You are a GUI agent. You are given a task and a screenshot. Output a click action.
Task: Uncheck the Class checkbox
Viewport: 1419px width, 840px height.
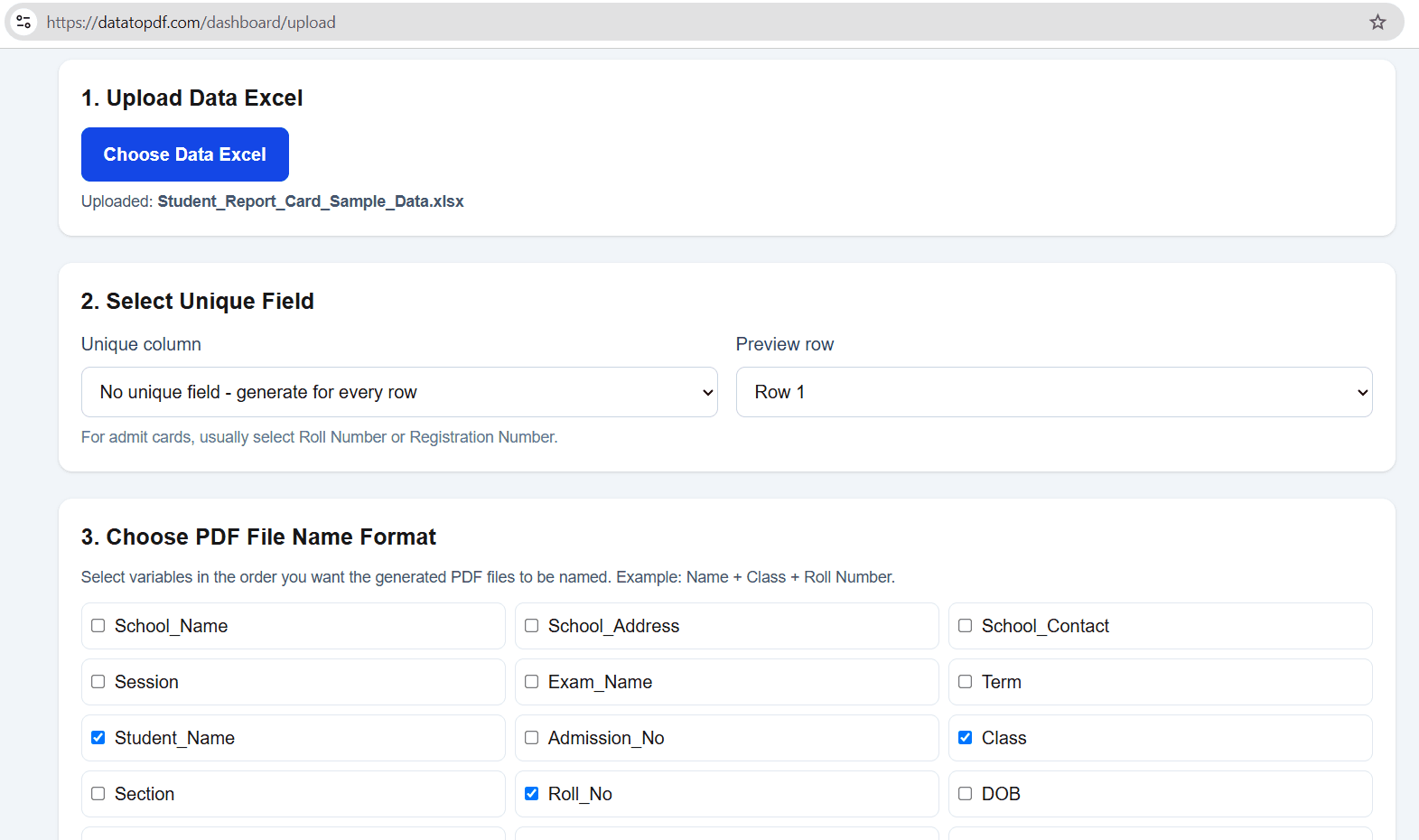point(966,738)
